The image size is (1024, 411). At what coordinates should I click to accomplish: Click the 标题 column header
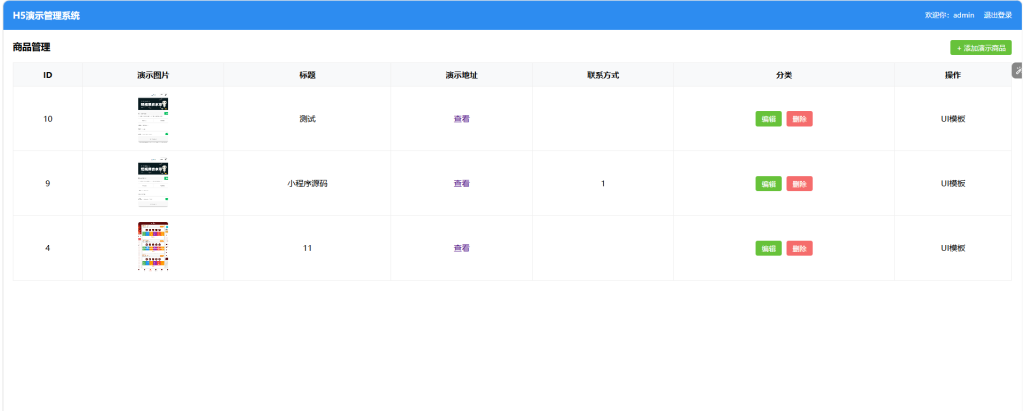coord(308,75)
